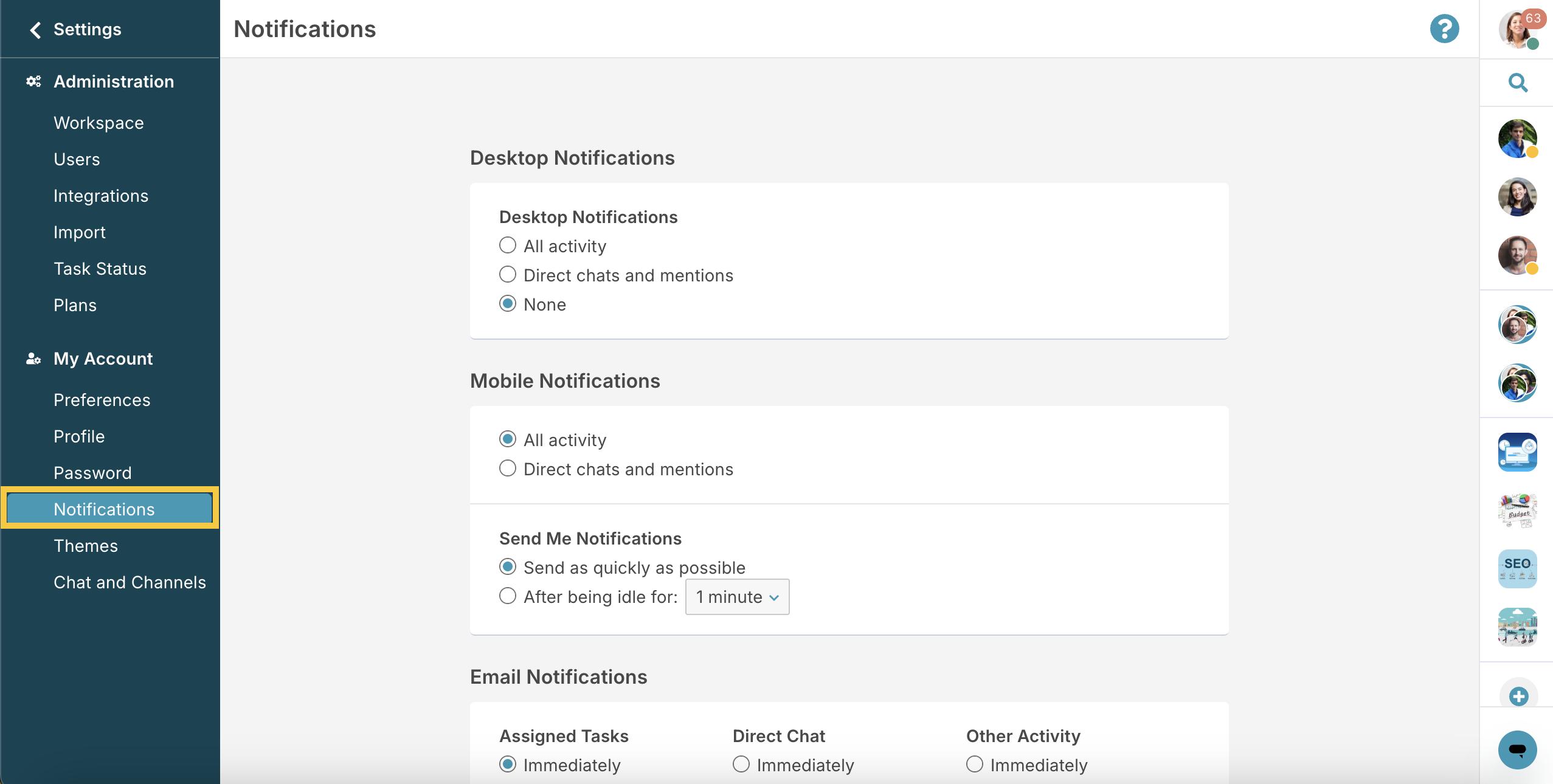Click the My Account section header
Image resolution: width=1553 pixels, height=784 pixels.
coord(103,359)
